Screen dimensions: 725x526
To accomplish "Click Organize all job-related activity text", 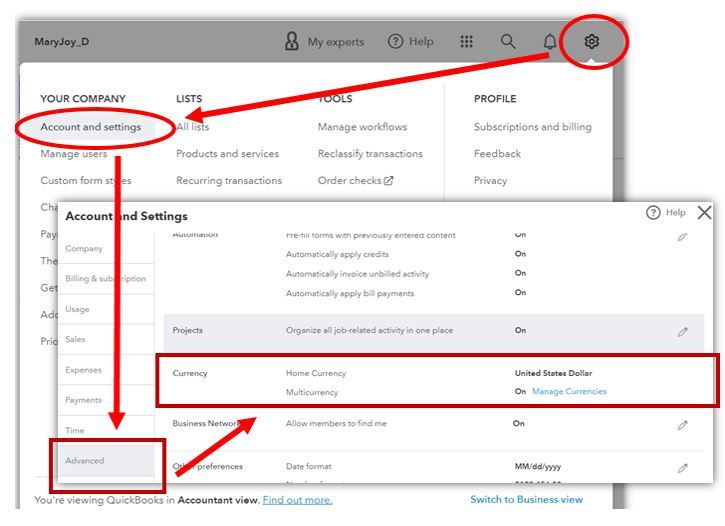I will click(369, 330).
